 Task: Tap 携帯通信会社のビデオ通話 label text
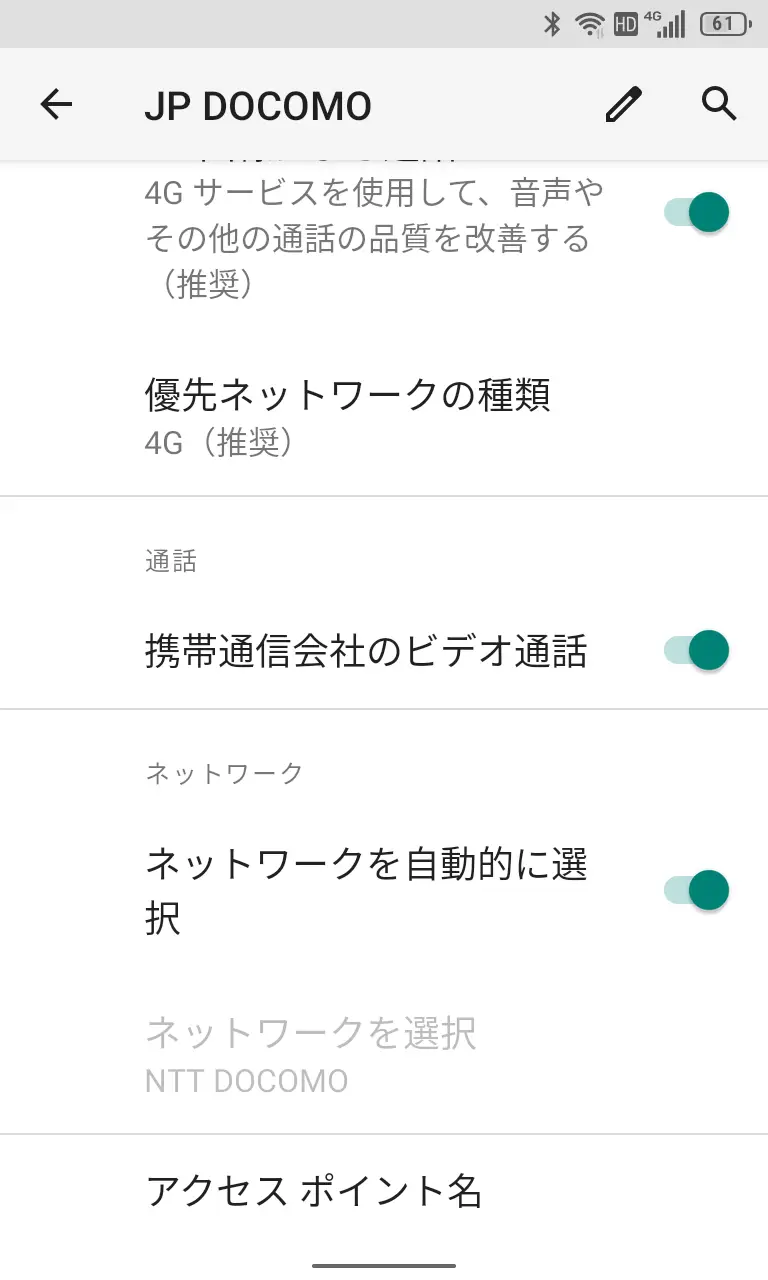pos(366,652)
